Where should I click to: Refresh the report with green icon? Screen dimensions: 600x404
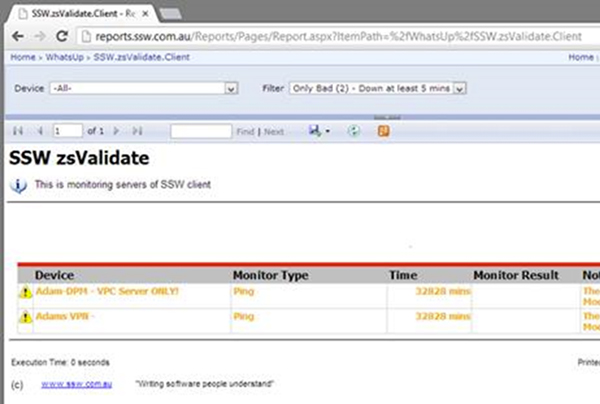[352, 131]
